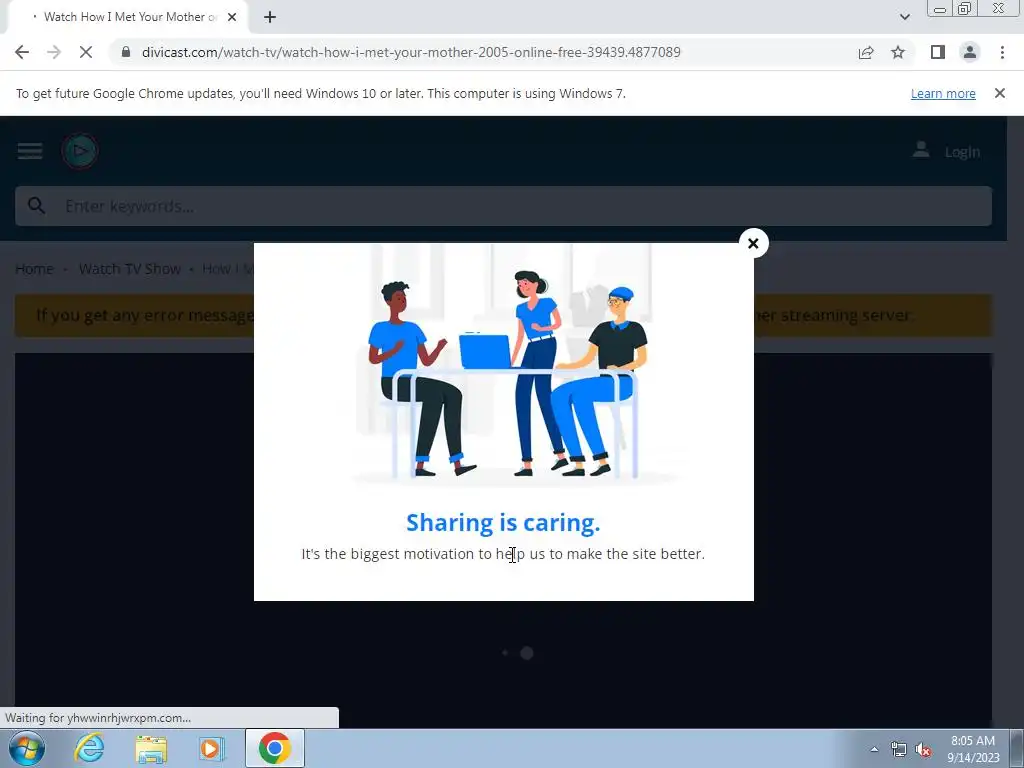Dismiss the Chrome update notification bar
This screenshot has height=768, width=1024.
(x=999, y=93)
